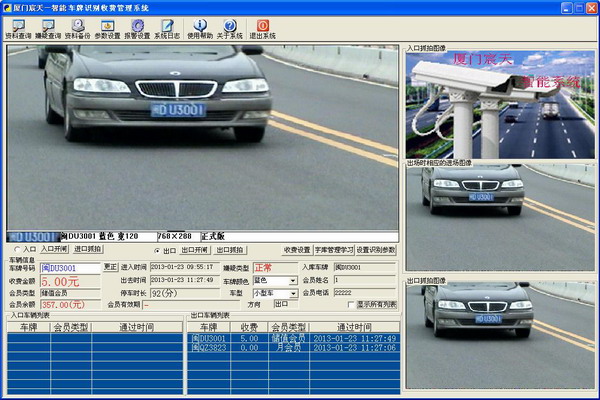Viewport: 600px width, 400px height.
Task: Open 资料备份 data backup tool
Action: (78, 26)
